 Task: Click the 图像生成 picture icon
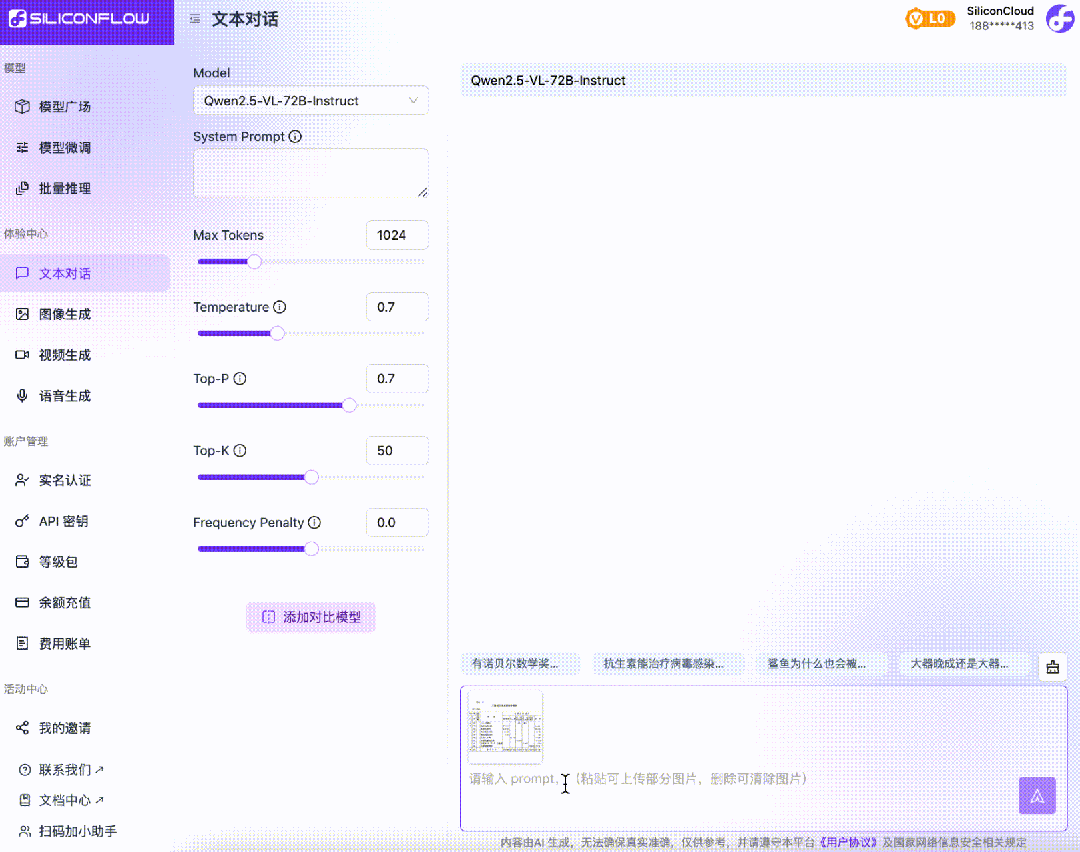coord(22,314)
